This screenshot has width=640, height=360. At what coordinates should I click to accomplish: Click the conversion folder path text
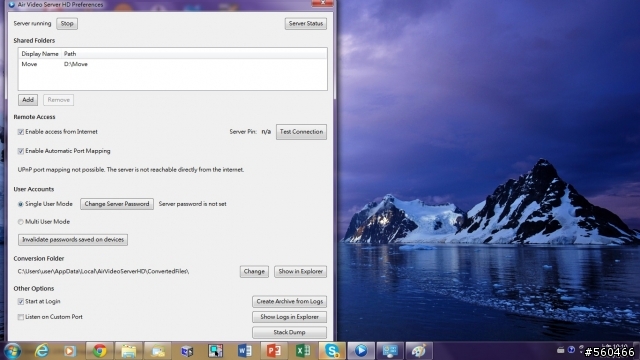pos(103,271)
